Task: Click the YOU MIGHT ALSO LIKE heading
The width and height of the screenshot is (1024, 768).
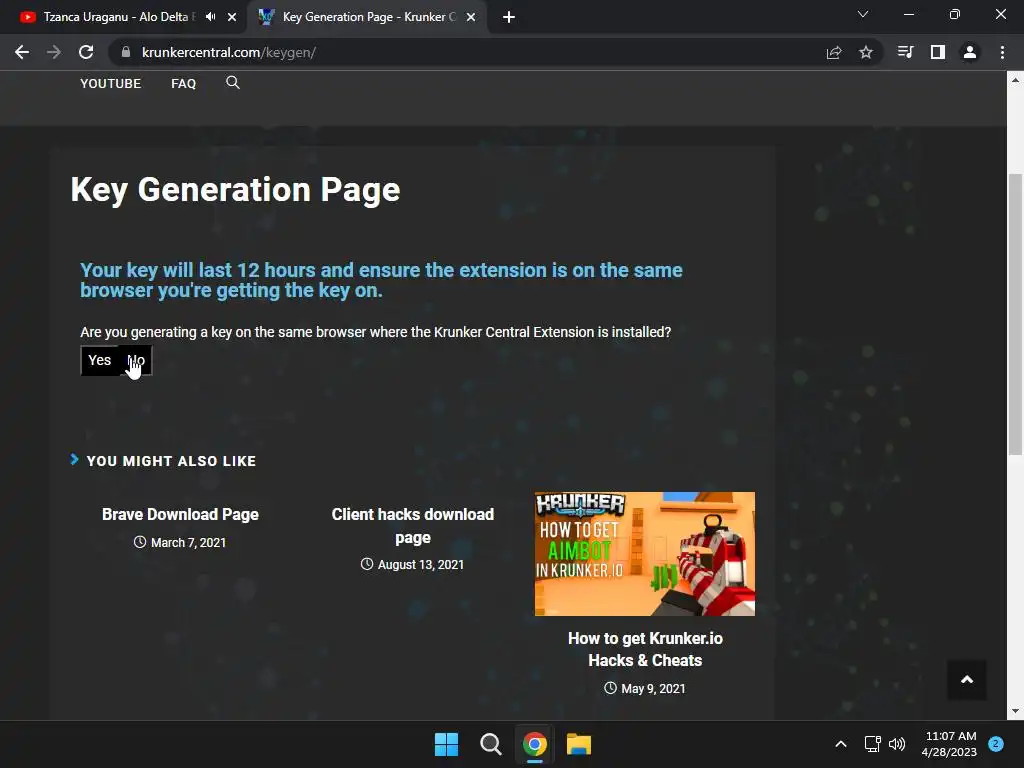Action: [x=171, y=461]
